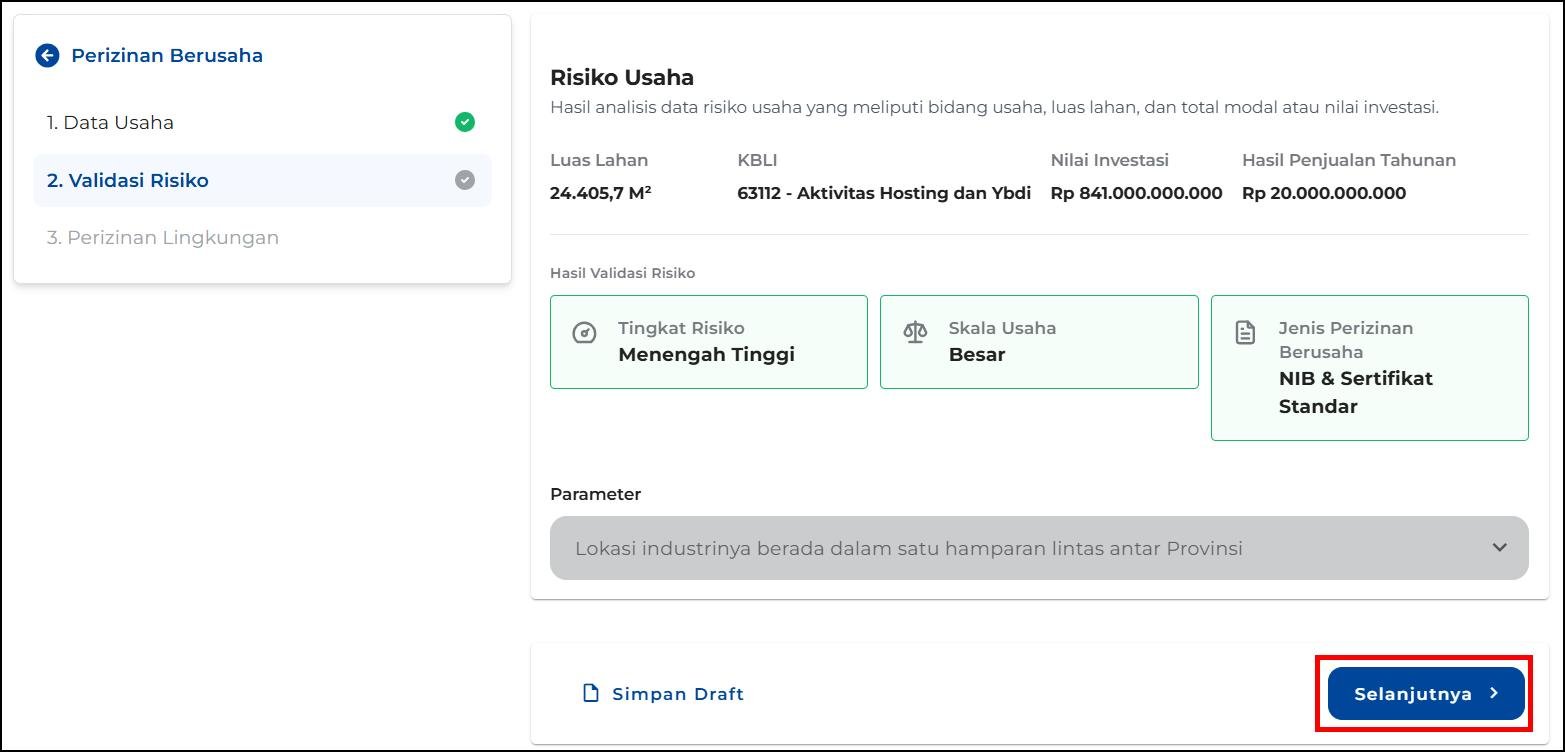Image resolution: width=1565 pixels, height=752 pixels.
Task: Click the Risiko Usaha heading
Action: (x=622, y=77)
